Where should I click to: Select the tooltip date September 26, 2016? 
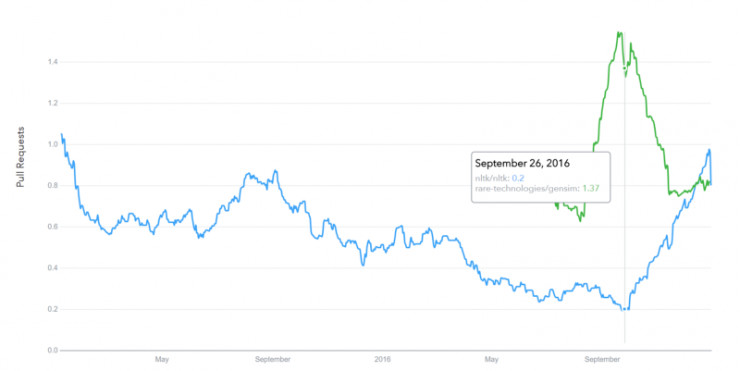tap(522, 163)
